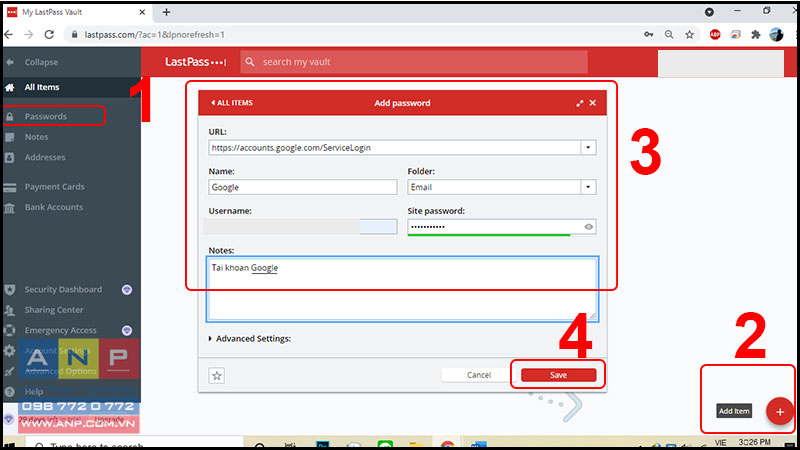Reload the LastPass page
The width and height of the screenshot is (800, 450).
(x=49, y=35)
